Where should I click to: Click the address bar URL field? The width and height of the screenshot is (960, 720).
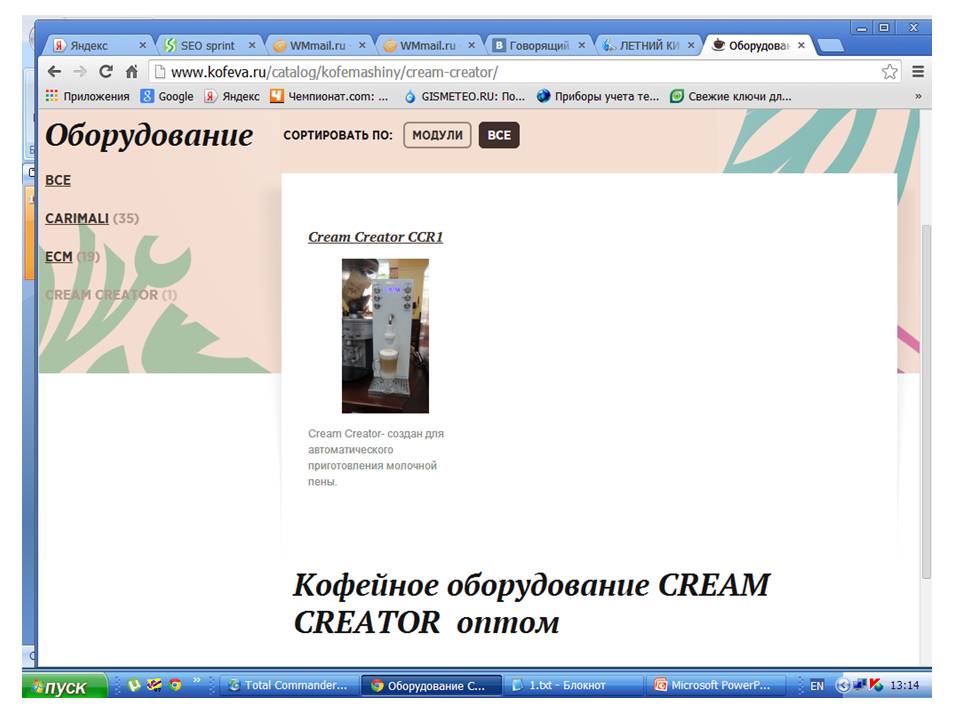(514, 72)
